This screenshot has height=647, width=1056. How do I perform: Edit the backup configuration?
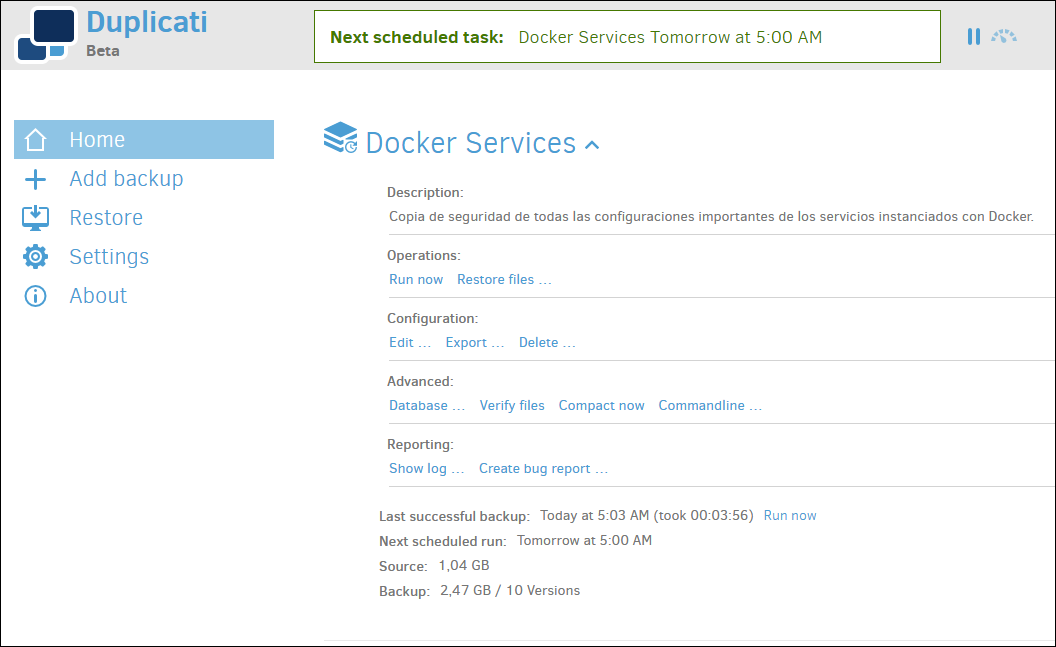409,343
